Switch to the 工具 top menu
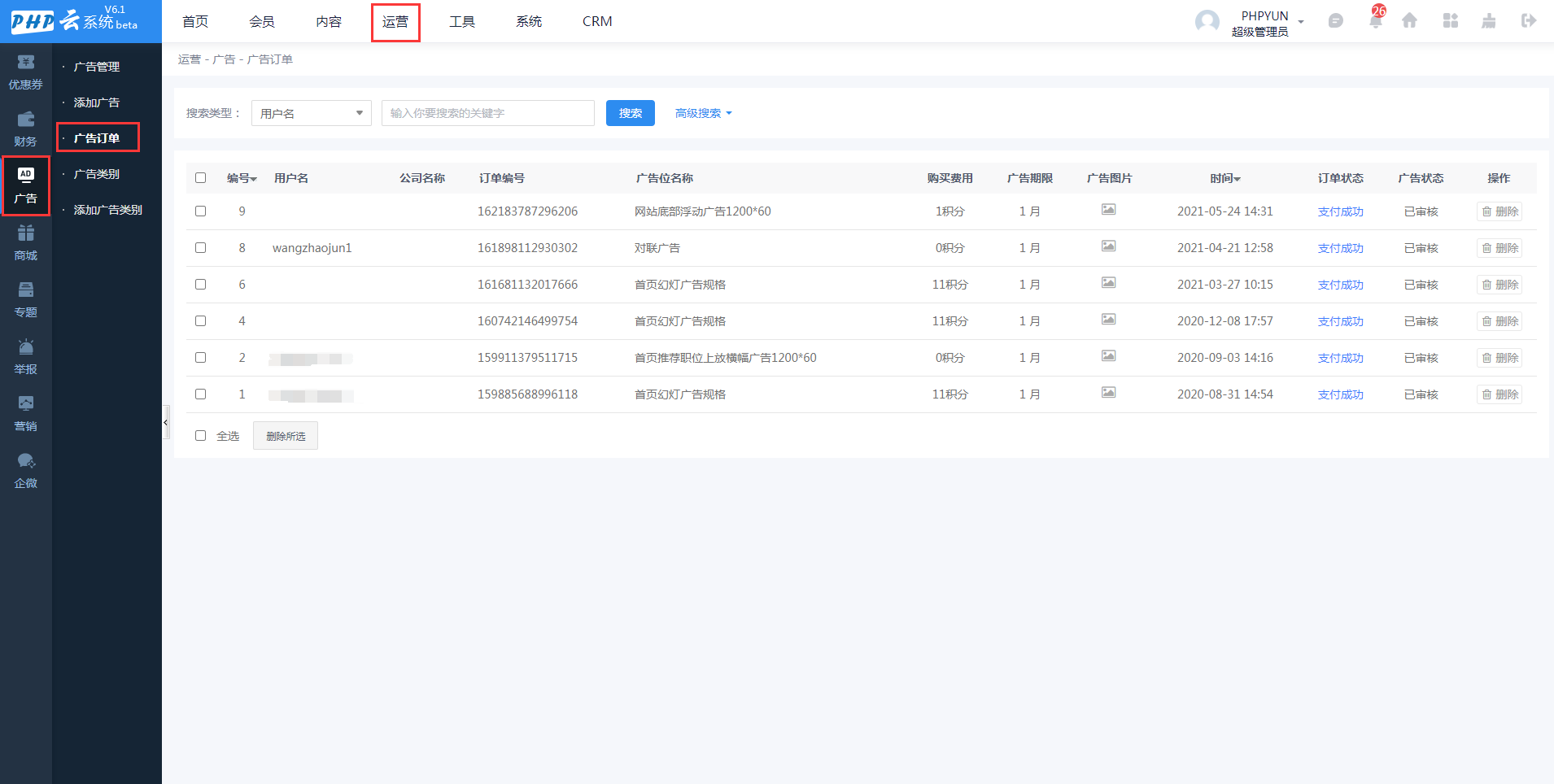This screenshot has width=1554, height=784. pyautogui.click(x=462, y=21)
